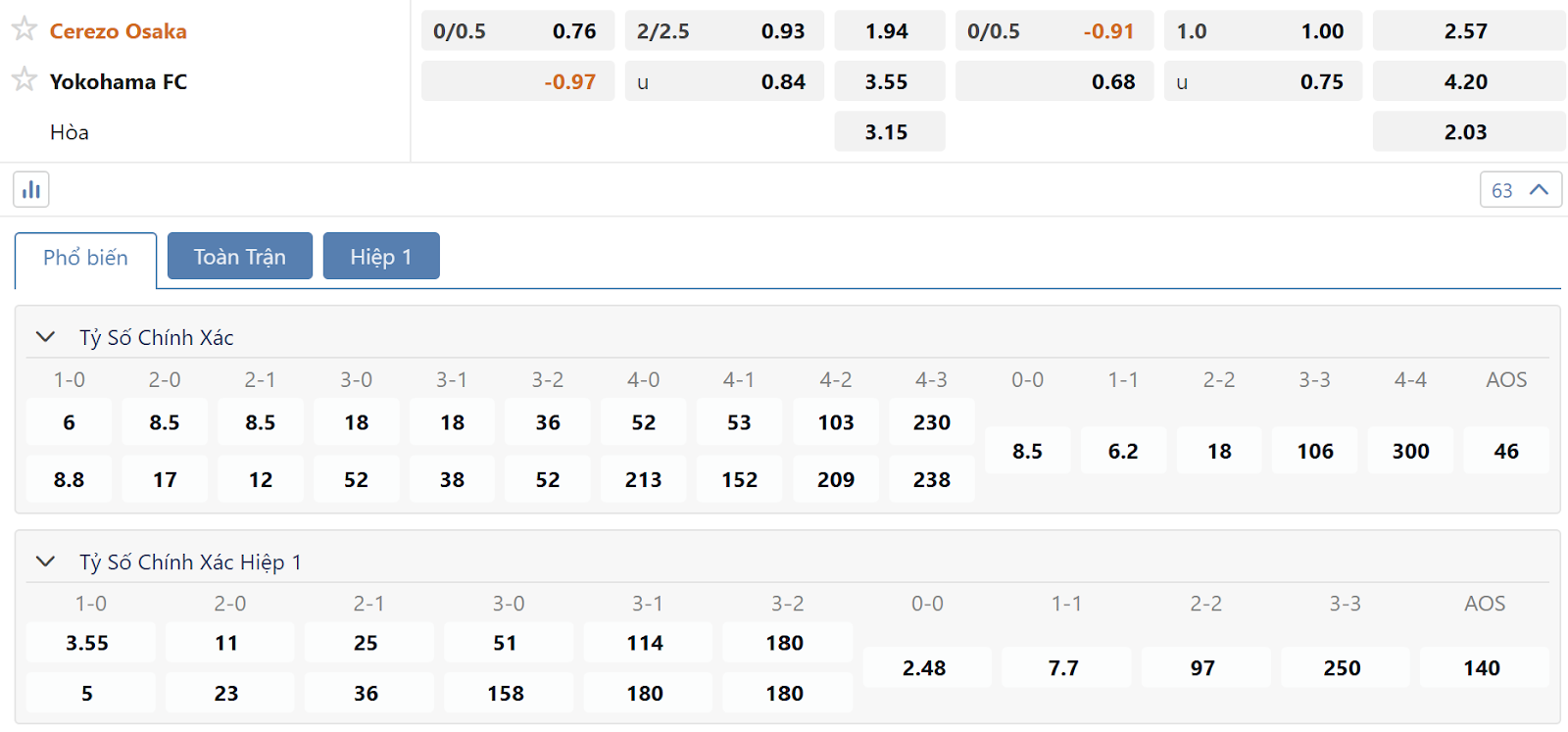Collapse Tỷ Số Chính Xác section

point(45,337)
